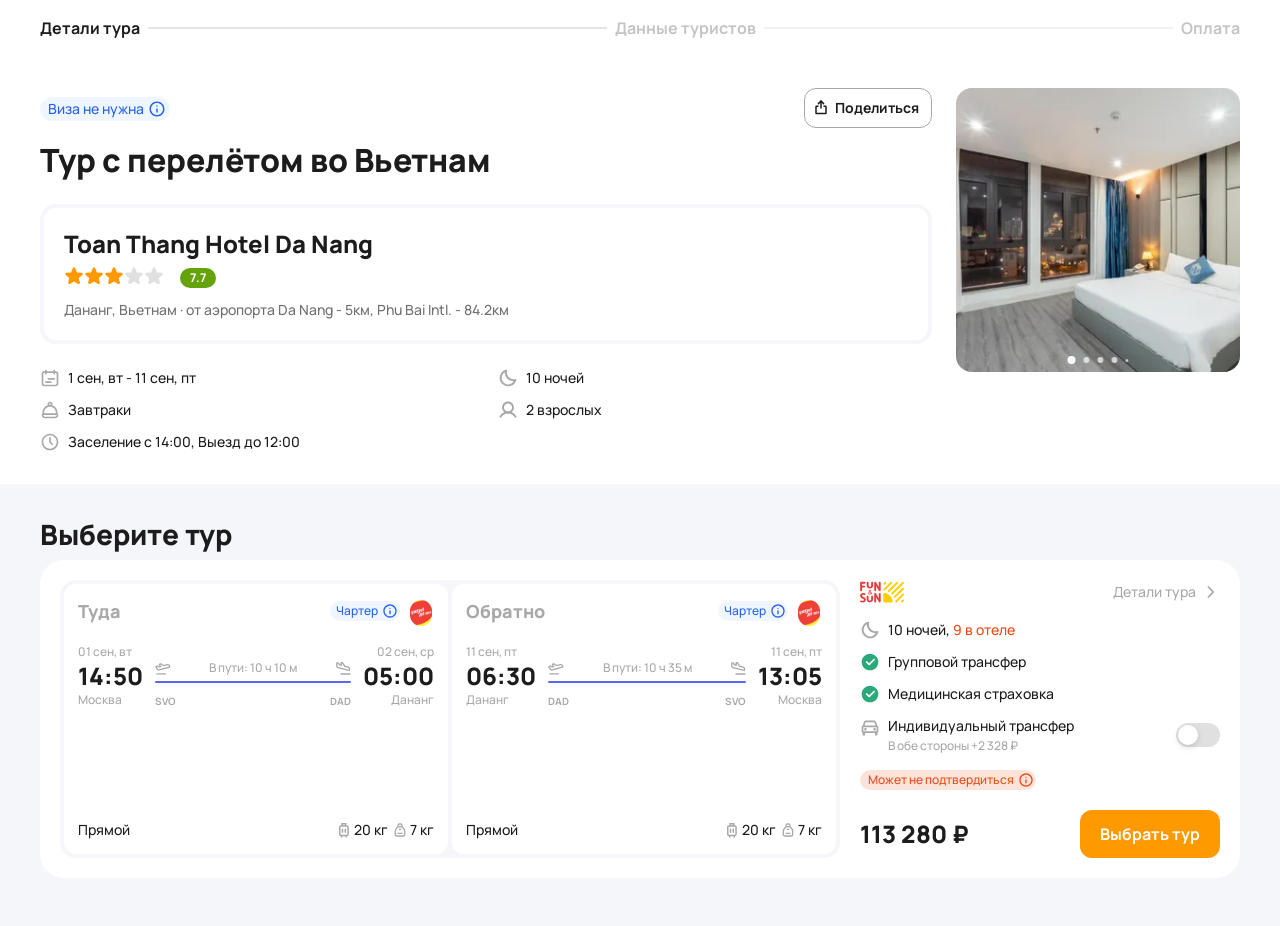Click calendar icon beside '1 сен, вт - 11 сен, пт'
This screenshot has width=1280, height=926.
[x=50, y=378]
